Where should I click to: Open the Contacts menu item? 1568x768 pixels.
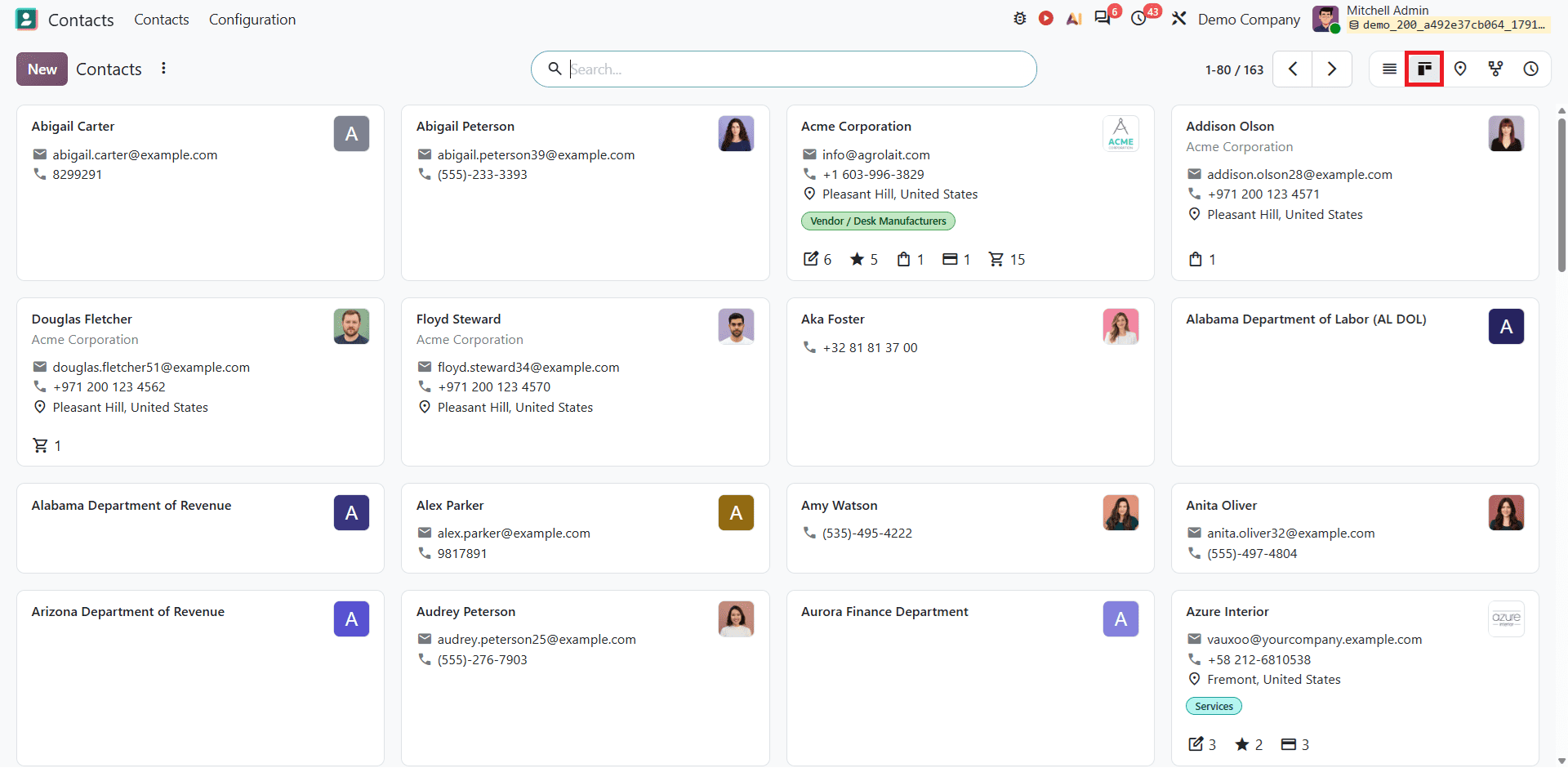tap(162, 19)
